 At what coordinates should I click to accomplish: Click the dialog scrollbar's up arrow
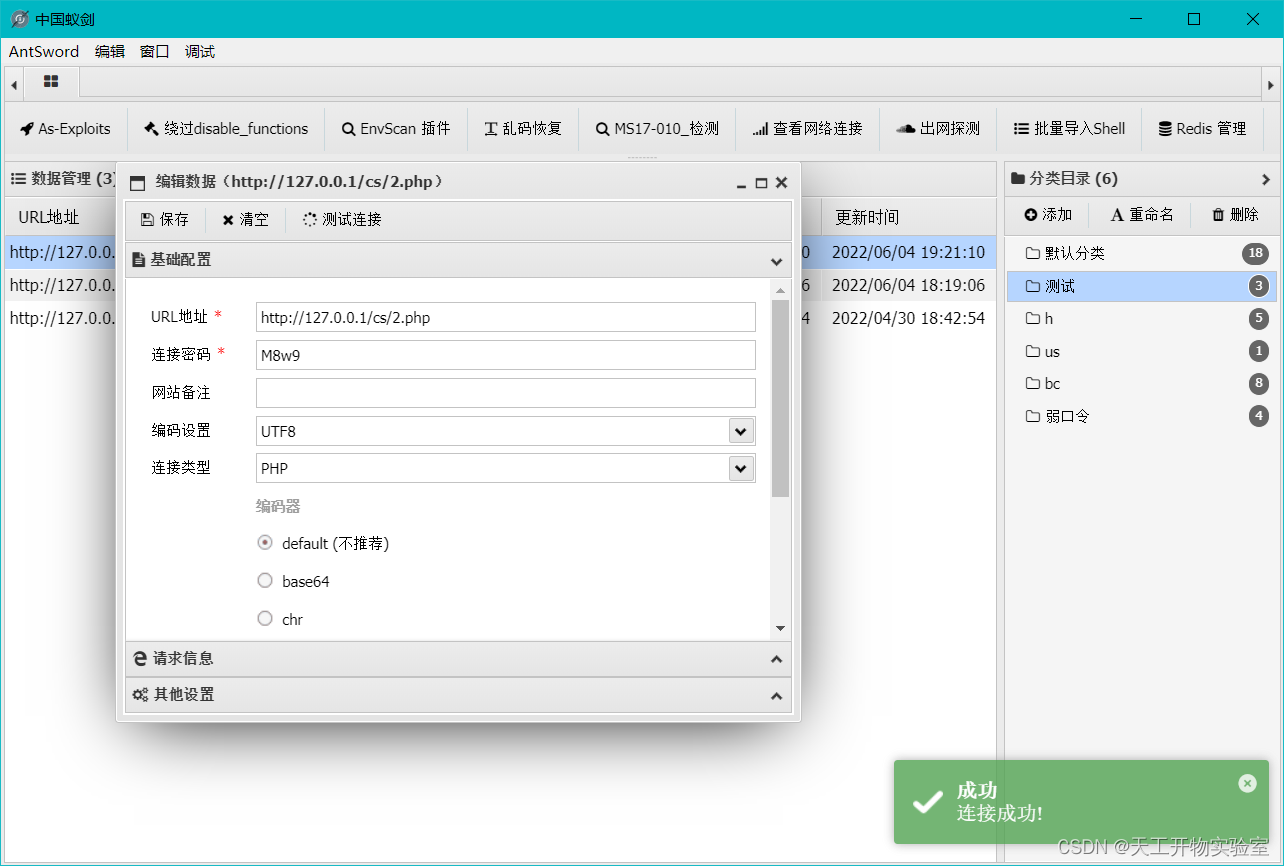(781, 289)
